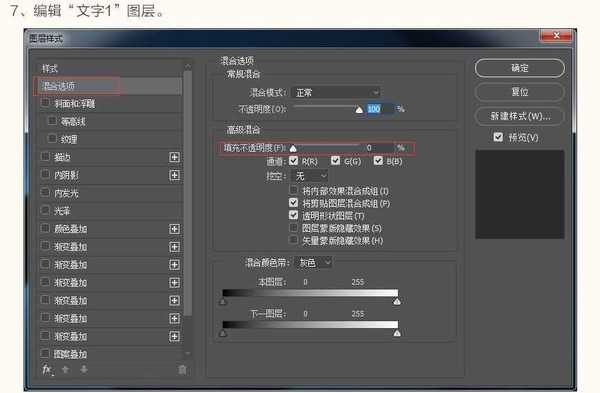Click the style preview thumbnail
This screenshot has width=600, height=393.
point(520,194)
